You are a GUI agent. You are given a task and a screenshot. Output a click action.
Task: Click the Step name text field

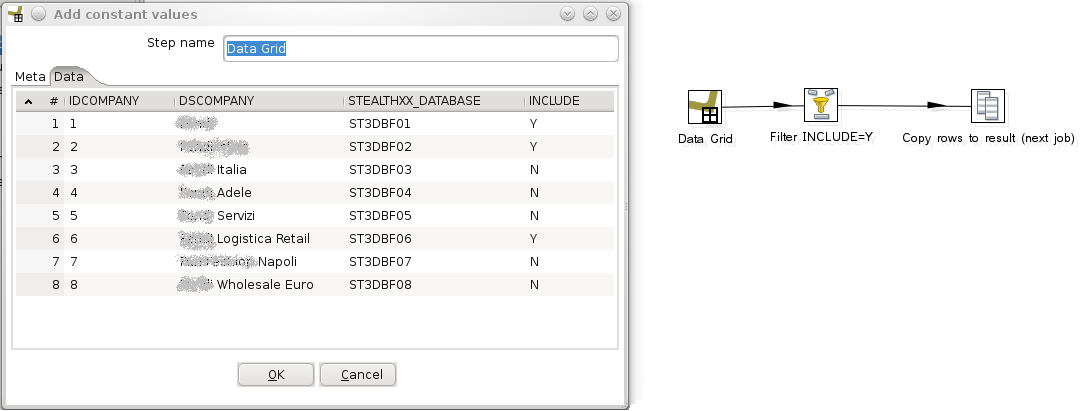[420, 48]
